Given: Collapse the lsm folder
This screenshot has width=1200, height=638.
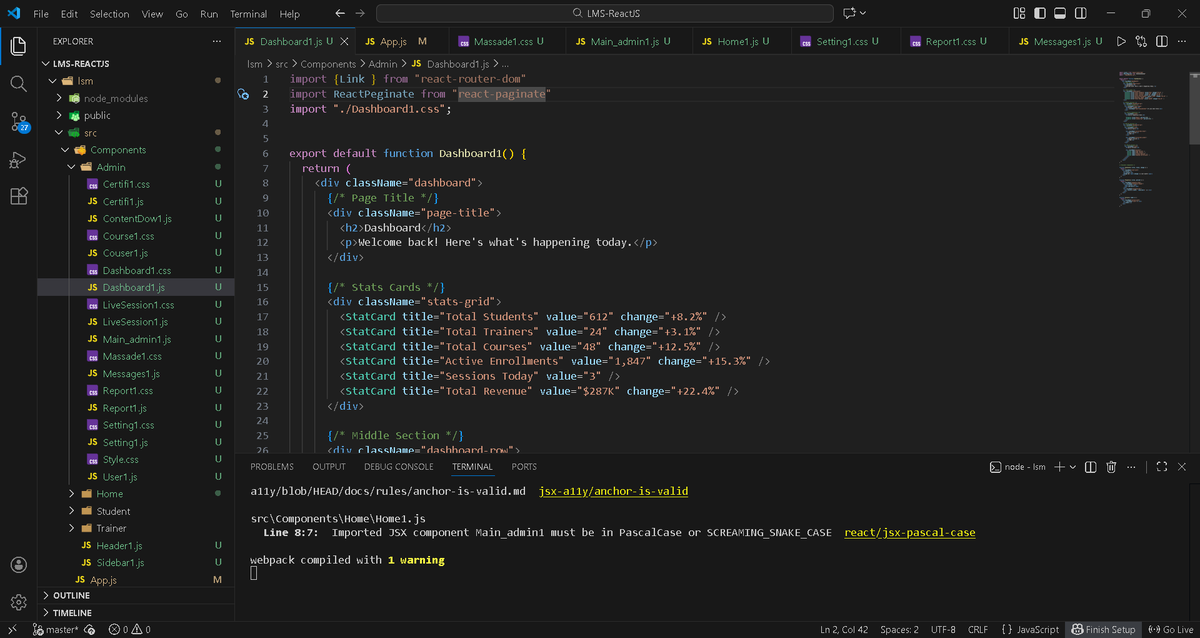Looking at the screenshot, I should [x=53, y=80].
